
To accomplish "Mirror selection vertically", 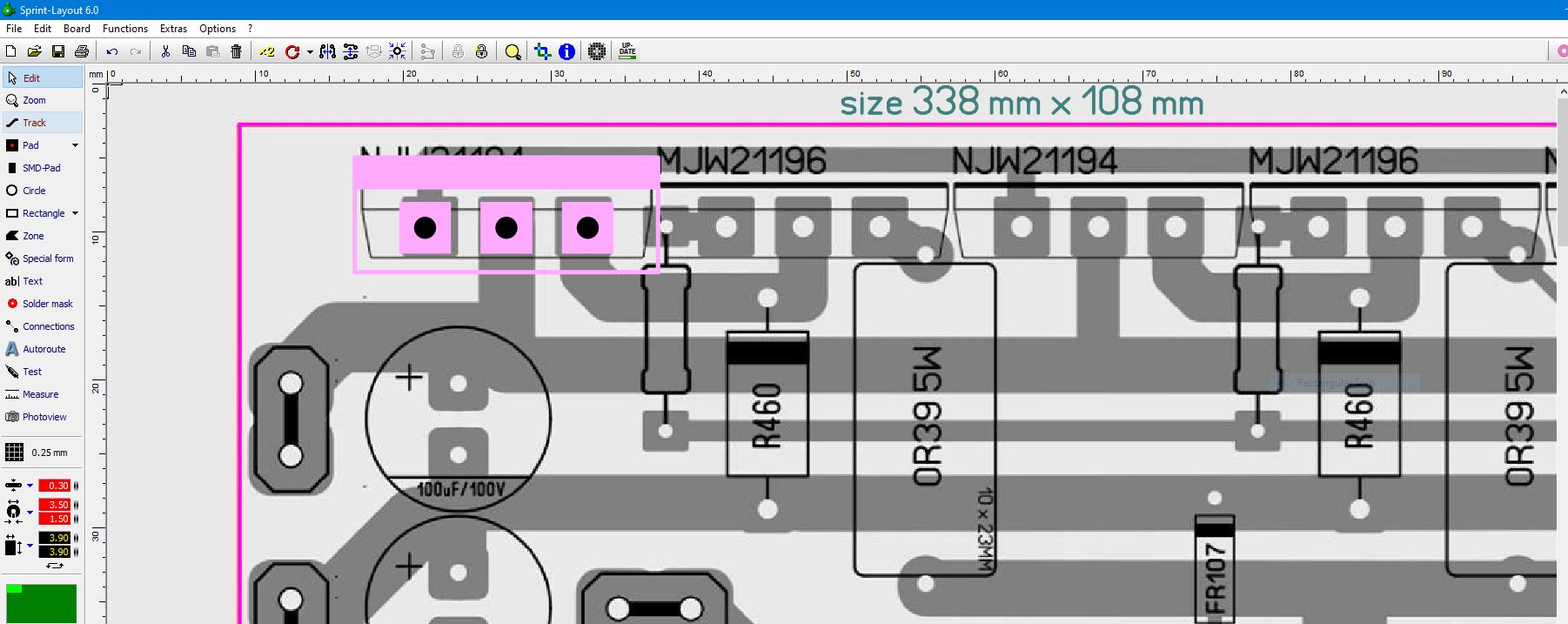I will pyautogui.click(x=351, y=51).
